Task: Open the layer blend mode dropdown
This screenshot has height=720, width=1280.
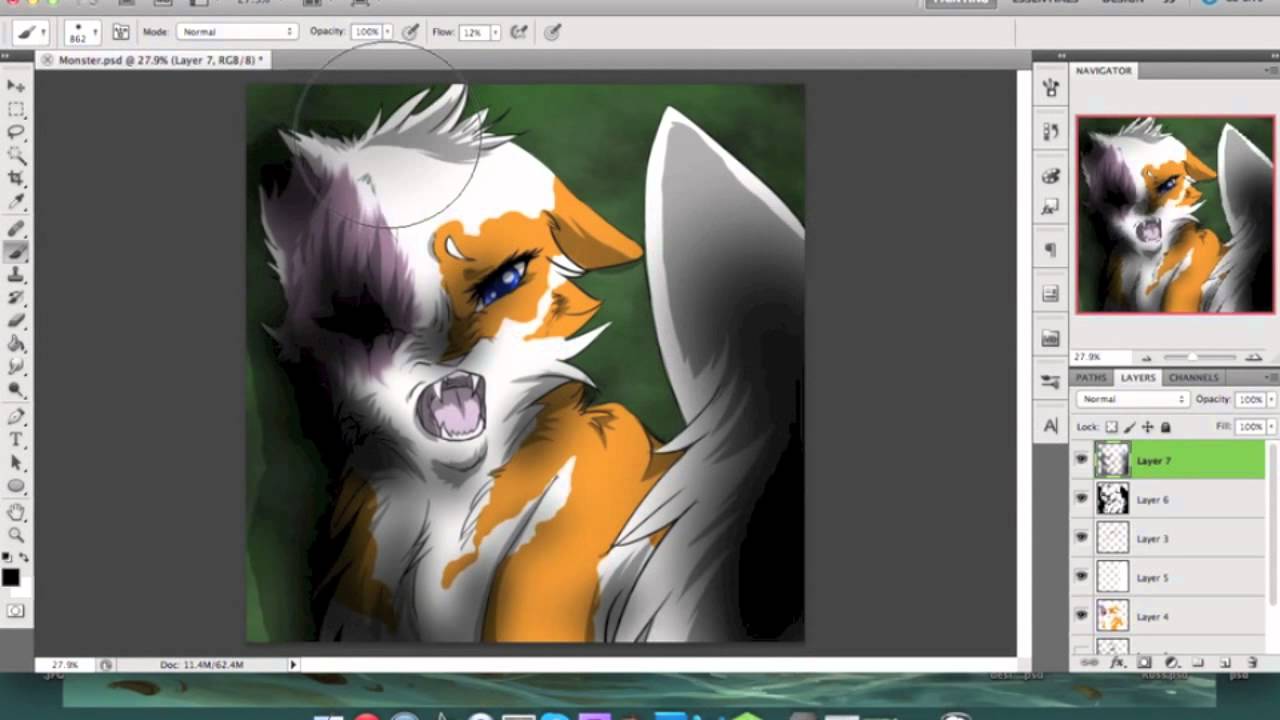Action: [x=1132, y=399]
